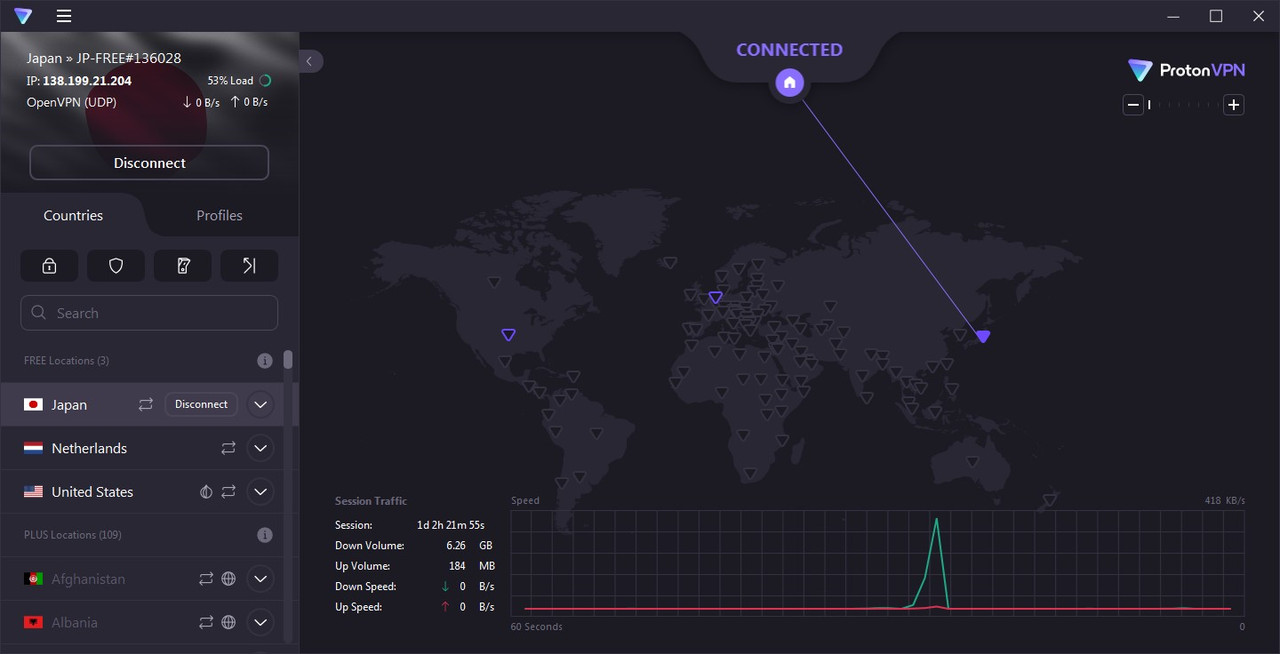Toggle Kill Switch icon
1280x654 pixels.
pyautogui.click(x=183, y=265)
